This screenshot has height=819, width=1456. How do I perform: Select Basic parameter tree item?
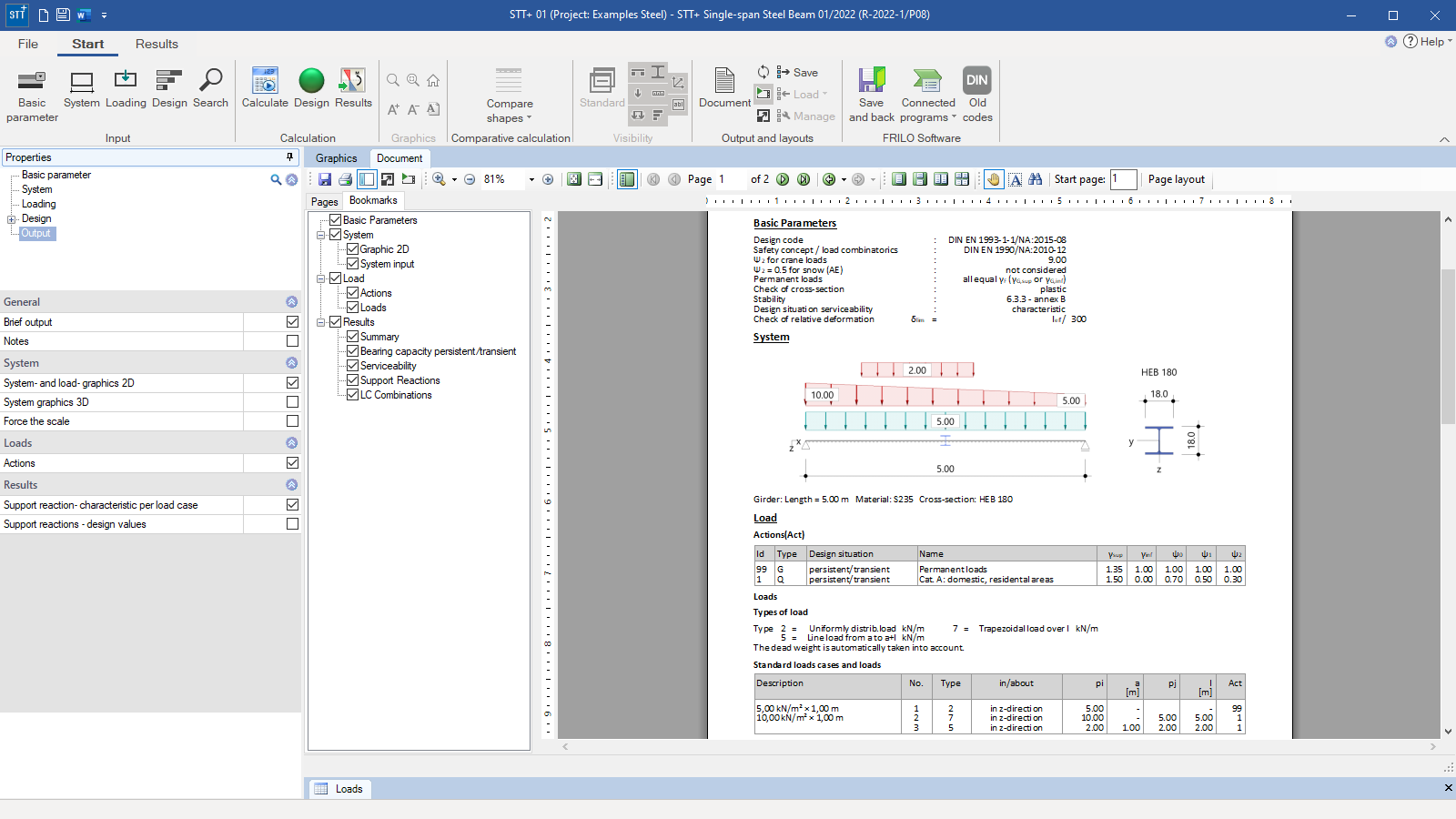56,175
